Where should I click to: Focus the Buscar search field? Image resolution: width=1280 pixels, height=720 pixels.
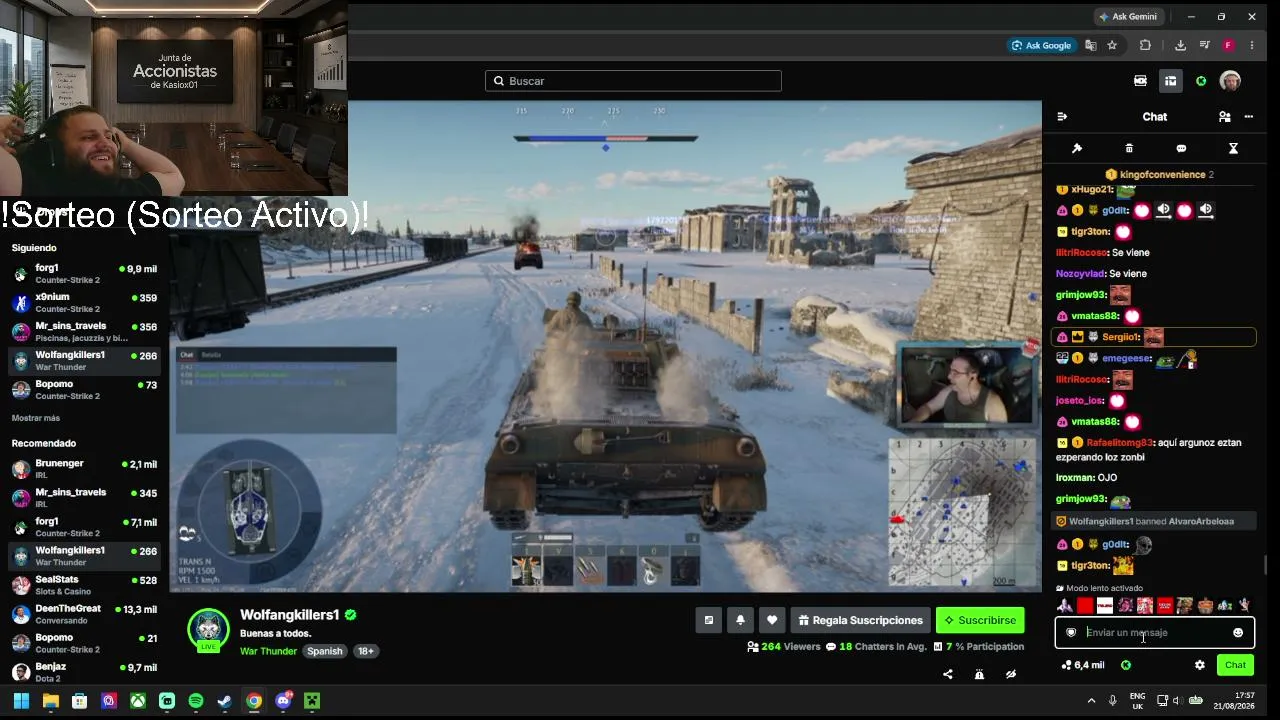pos(633,81)
